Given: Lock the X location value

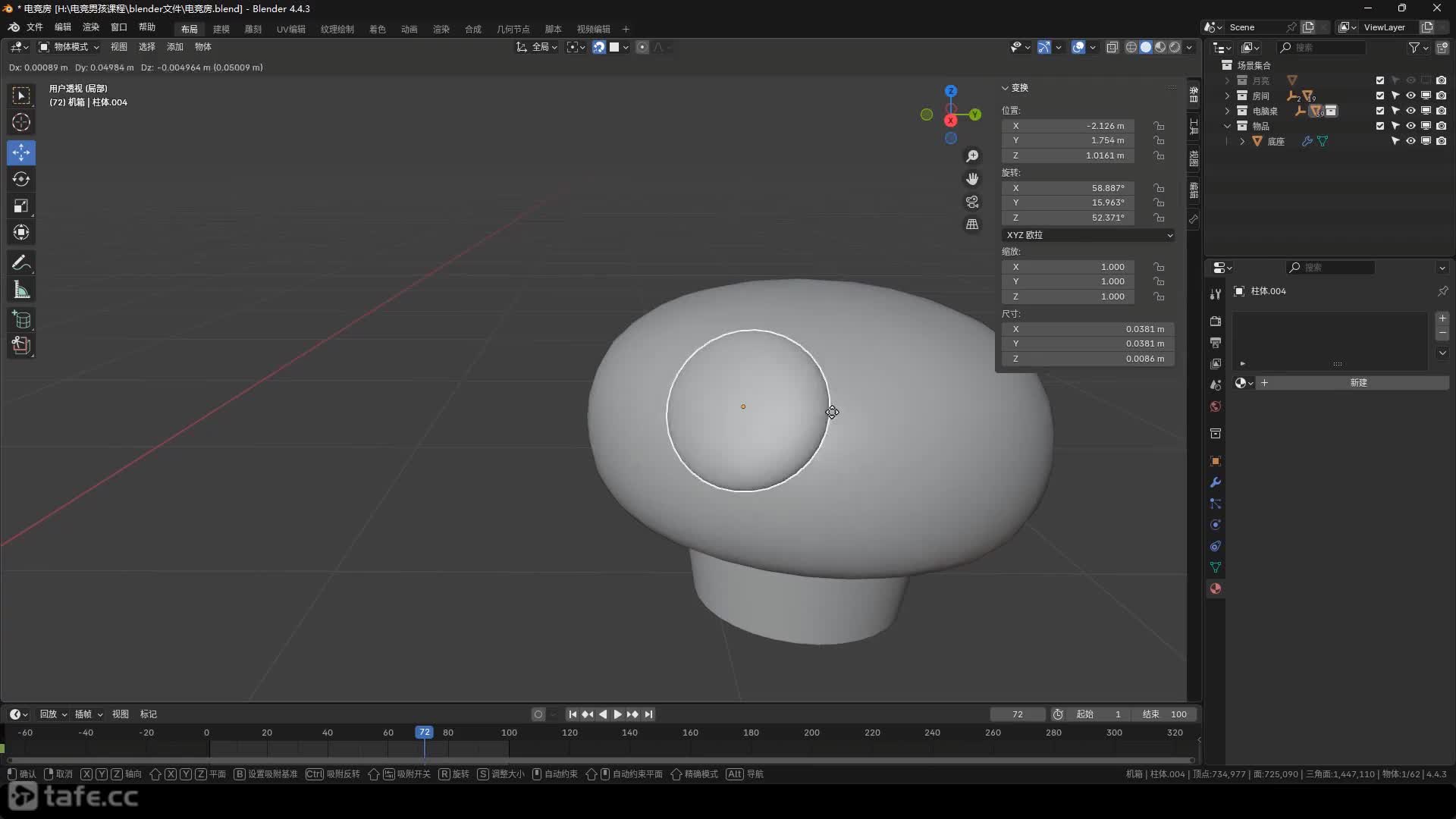Looking at the screenshot, I should (1159, 126).
